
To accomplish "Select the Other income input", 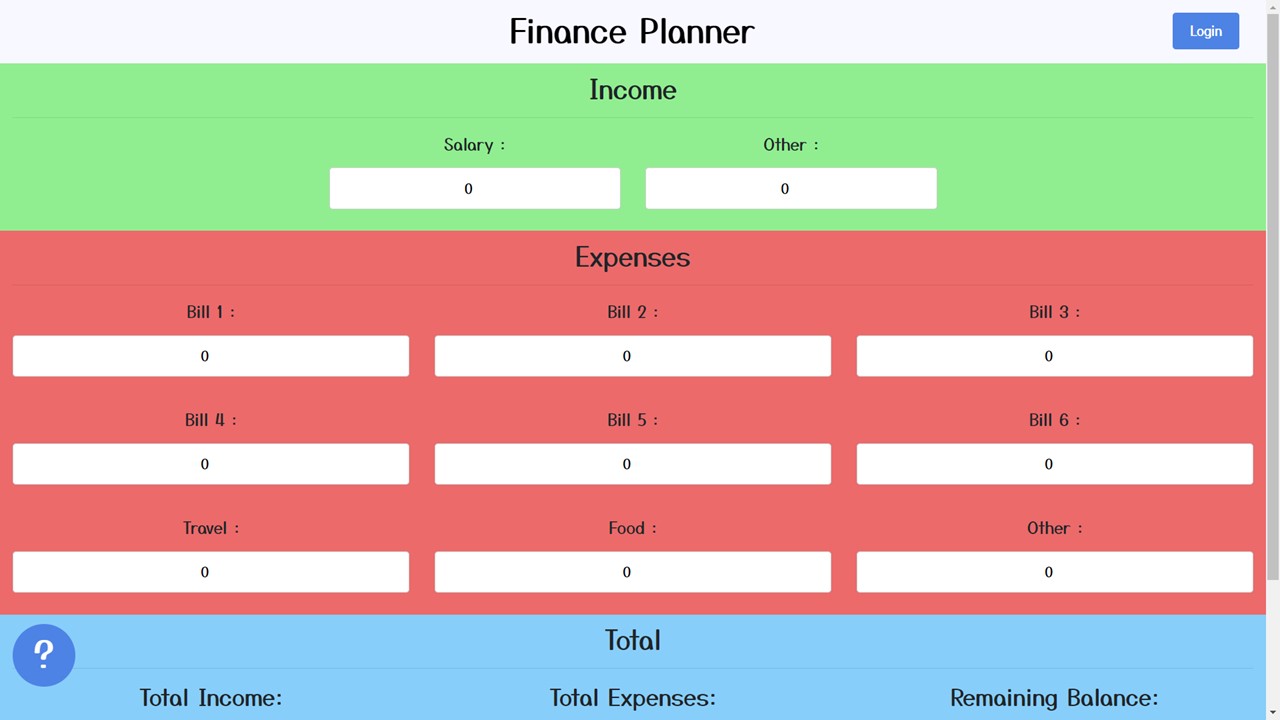I will coord(791,189).
